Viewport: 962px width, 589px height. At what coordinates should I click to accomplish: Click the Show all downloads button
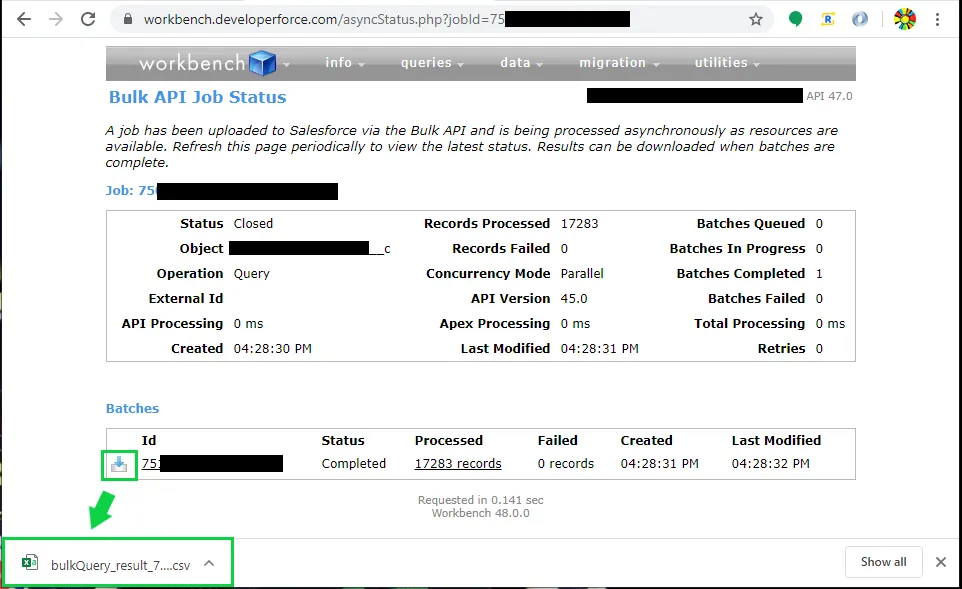883,562
